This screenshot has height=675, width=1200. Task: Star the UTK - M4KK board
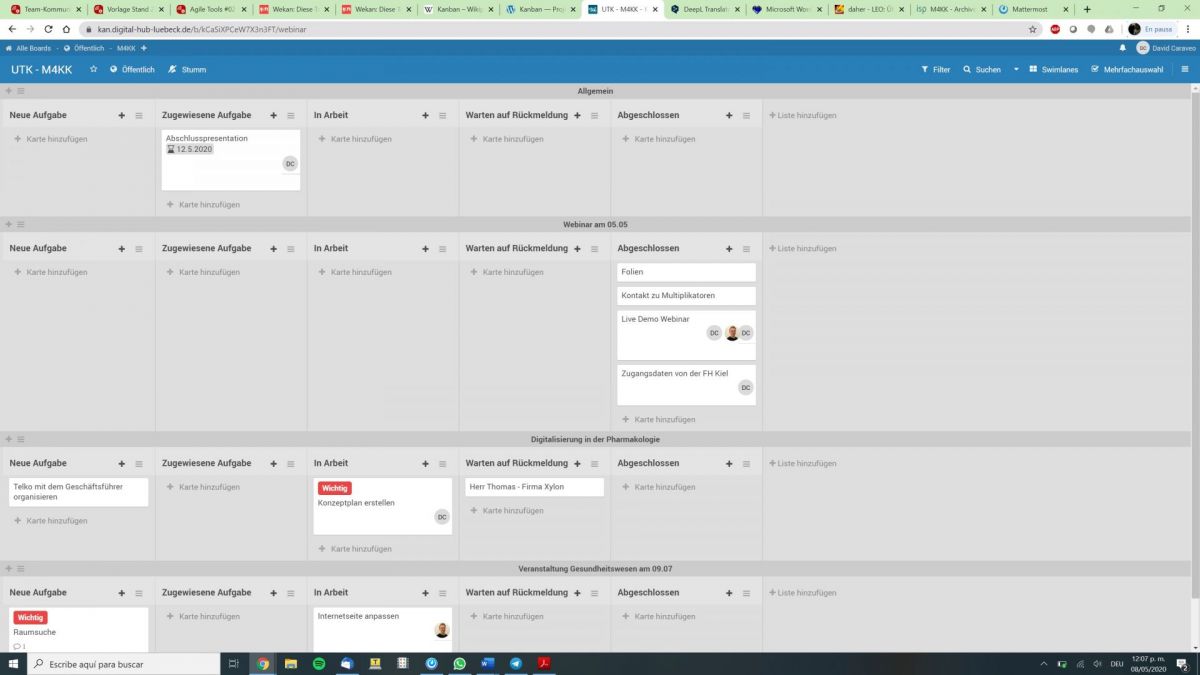tap(94, 69)
